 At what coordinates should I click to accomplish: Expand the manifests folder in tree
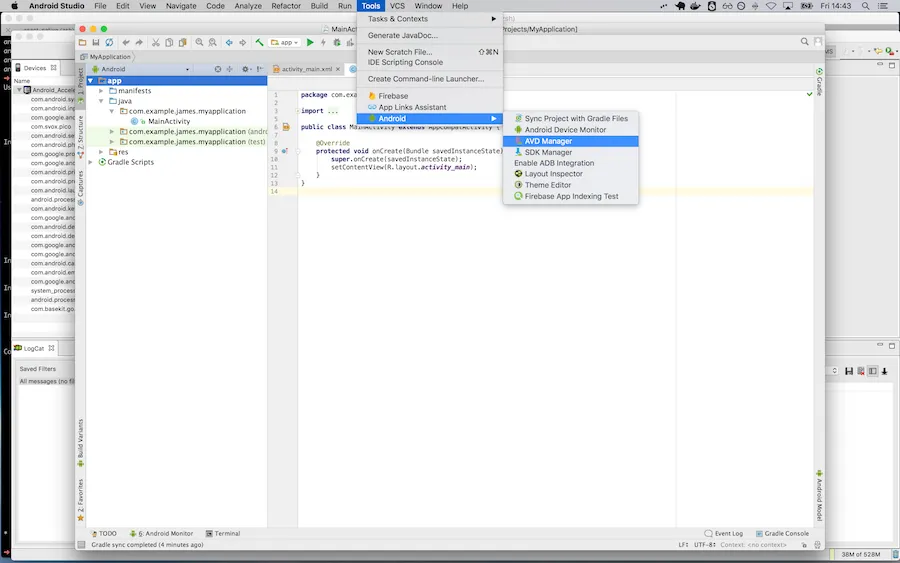coord(102,91)
